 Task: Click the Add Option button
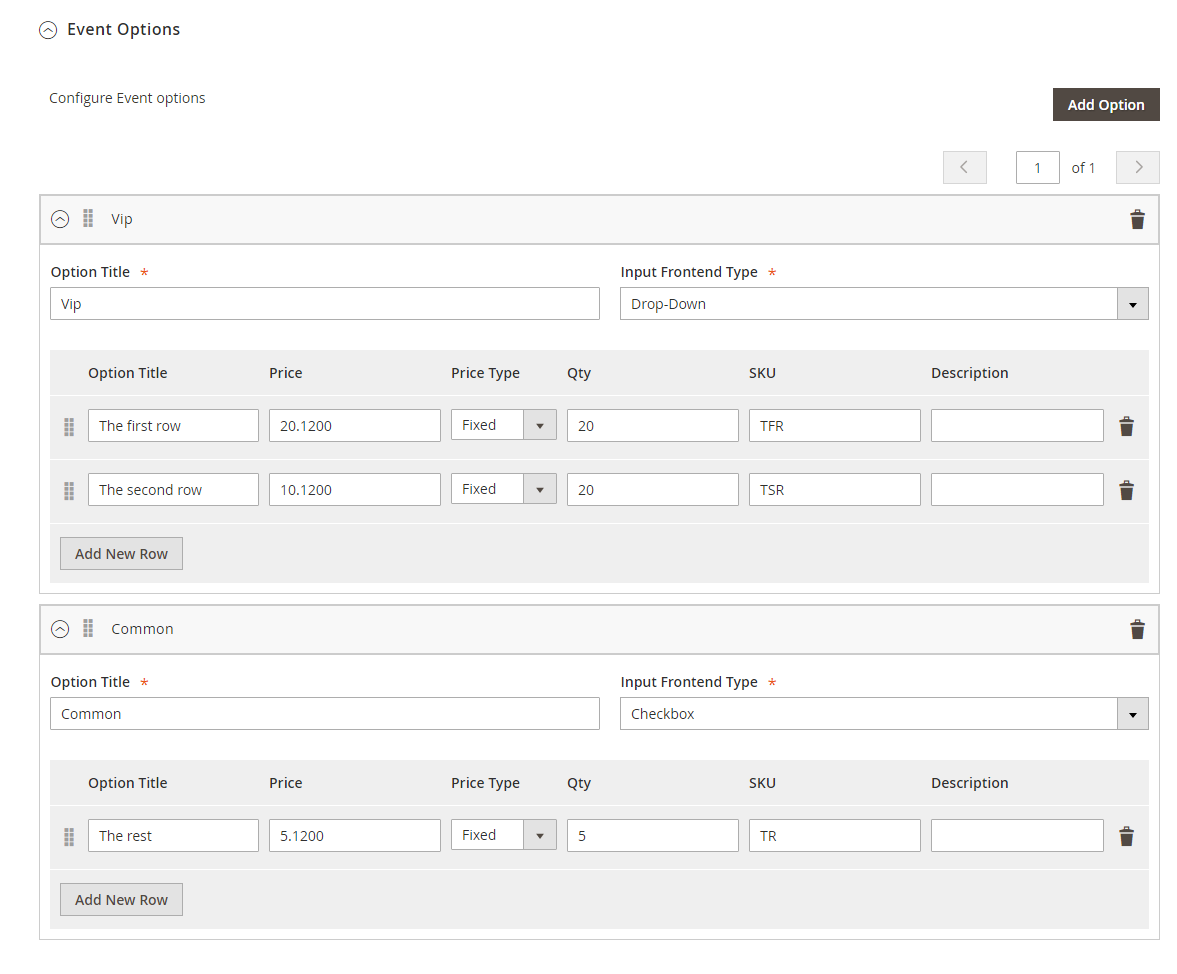1106,104
